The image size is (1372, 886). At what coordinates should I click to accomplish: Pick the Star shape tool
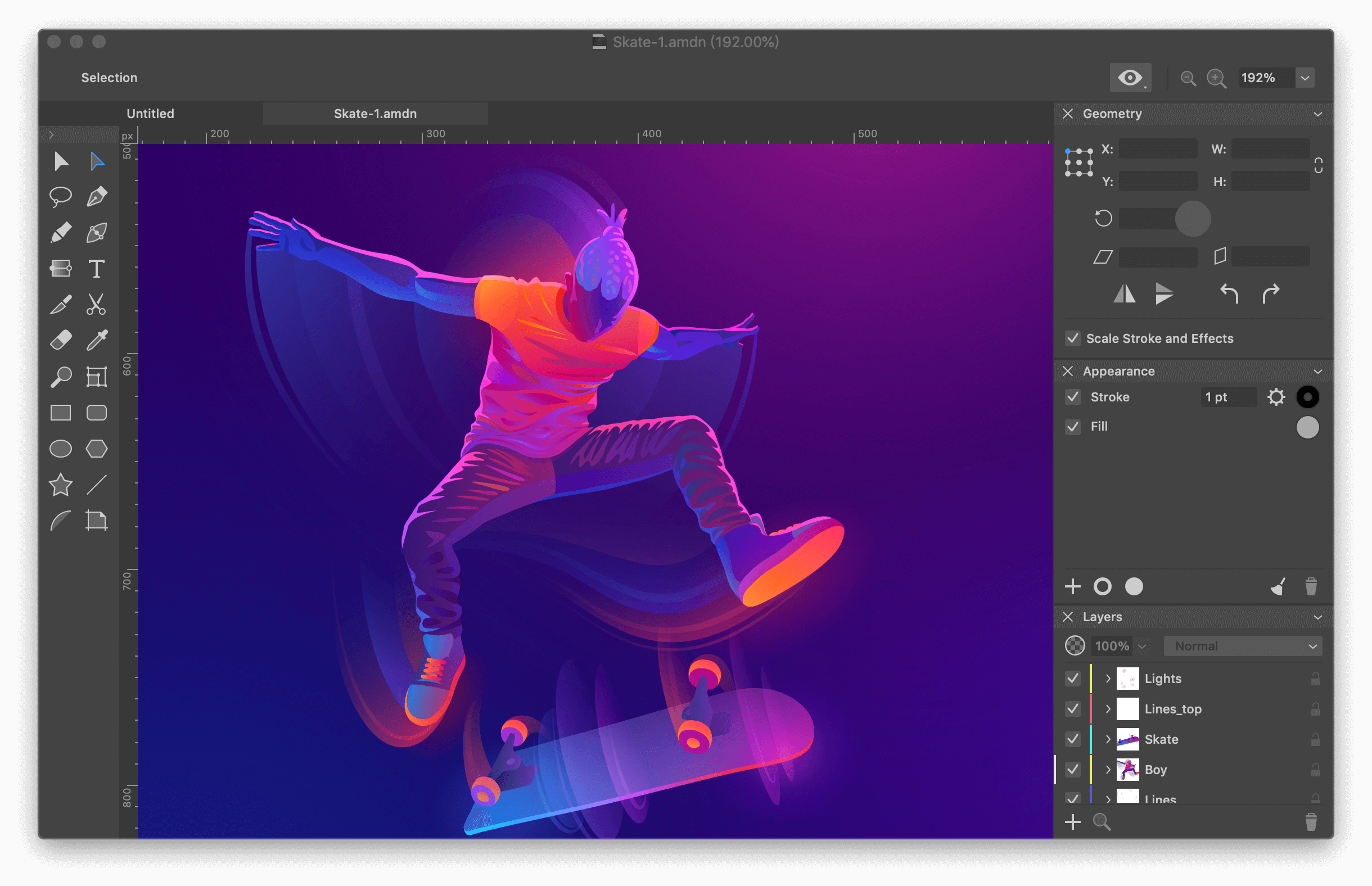coord(60,485)
